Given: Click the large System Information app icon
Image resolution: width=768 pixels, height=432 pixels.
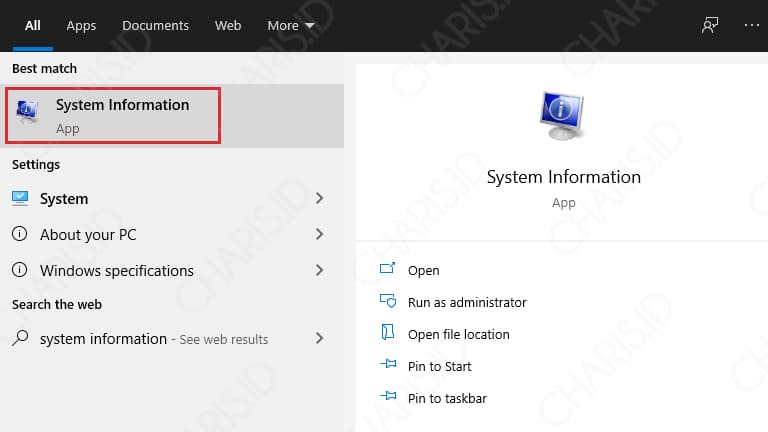Looking at the screenshot, I should (562, 116).
